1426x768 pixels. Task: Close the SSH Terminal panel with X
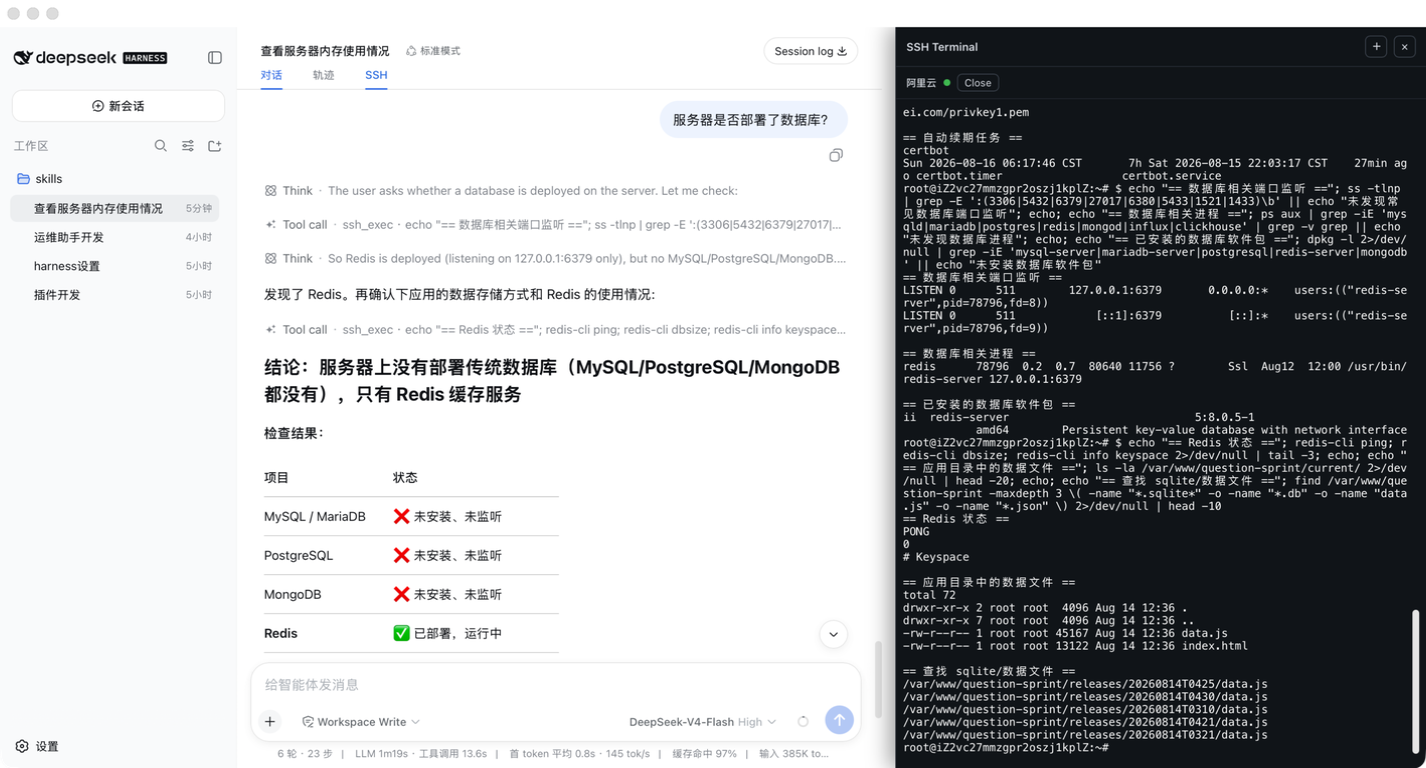pos(1404,47)
